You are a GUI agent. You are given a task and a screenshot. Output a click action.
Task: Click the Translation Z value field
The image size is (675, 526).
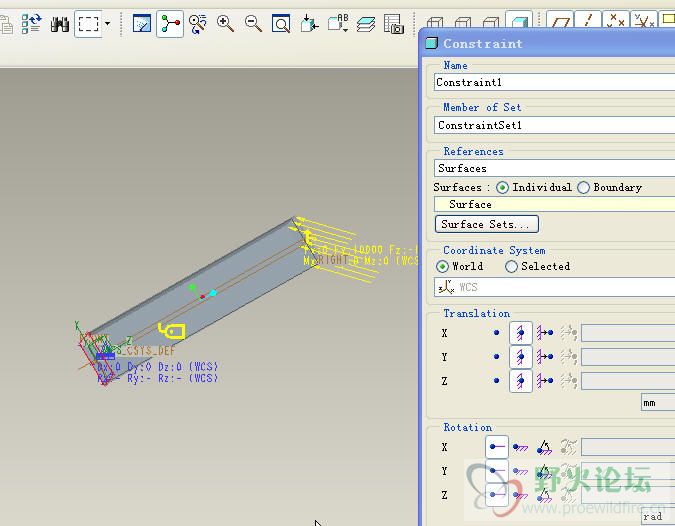(628, 381)
